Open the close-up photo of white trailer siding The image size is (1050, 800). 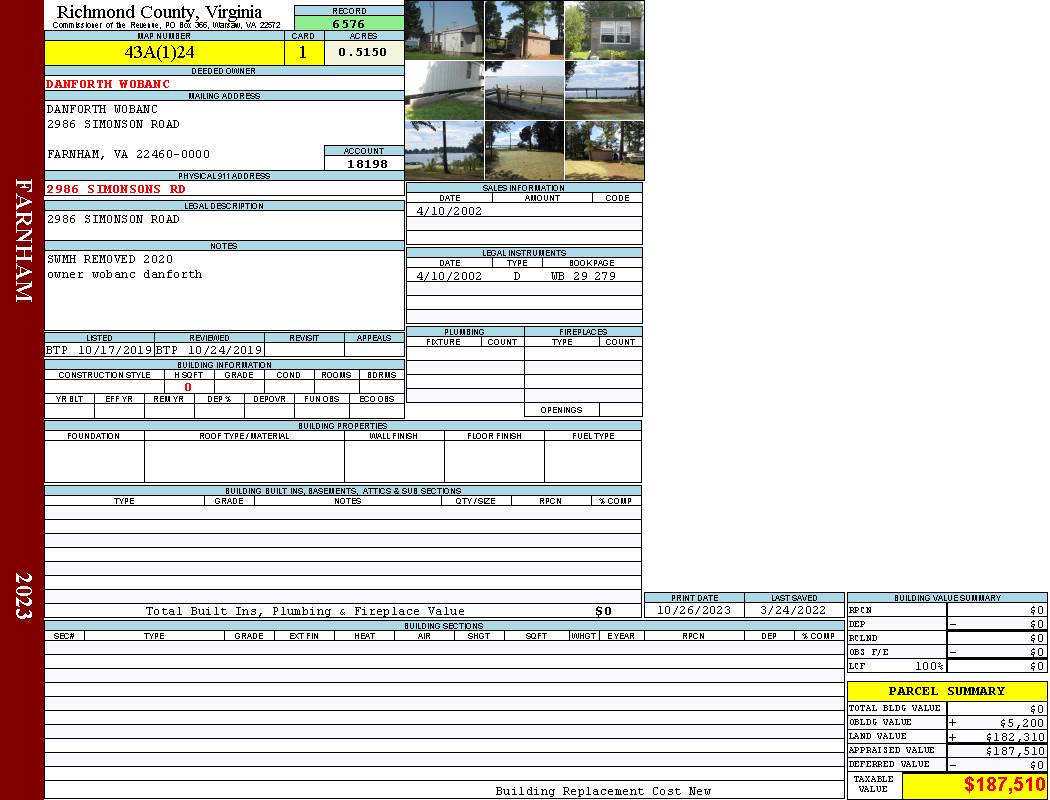tap(444, 91)
